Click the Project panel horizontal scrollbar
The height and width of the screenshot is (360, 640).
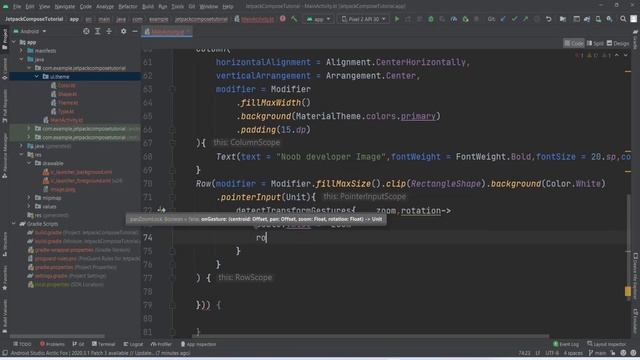click(57, 336)
